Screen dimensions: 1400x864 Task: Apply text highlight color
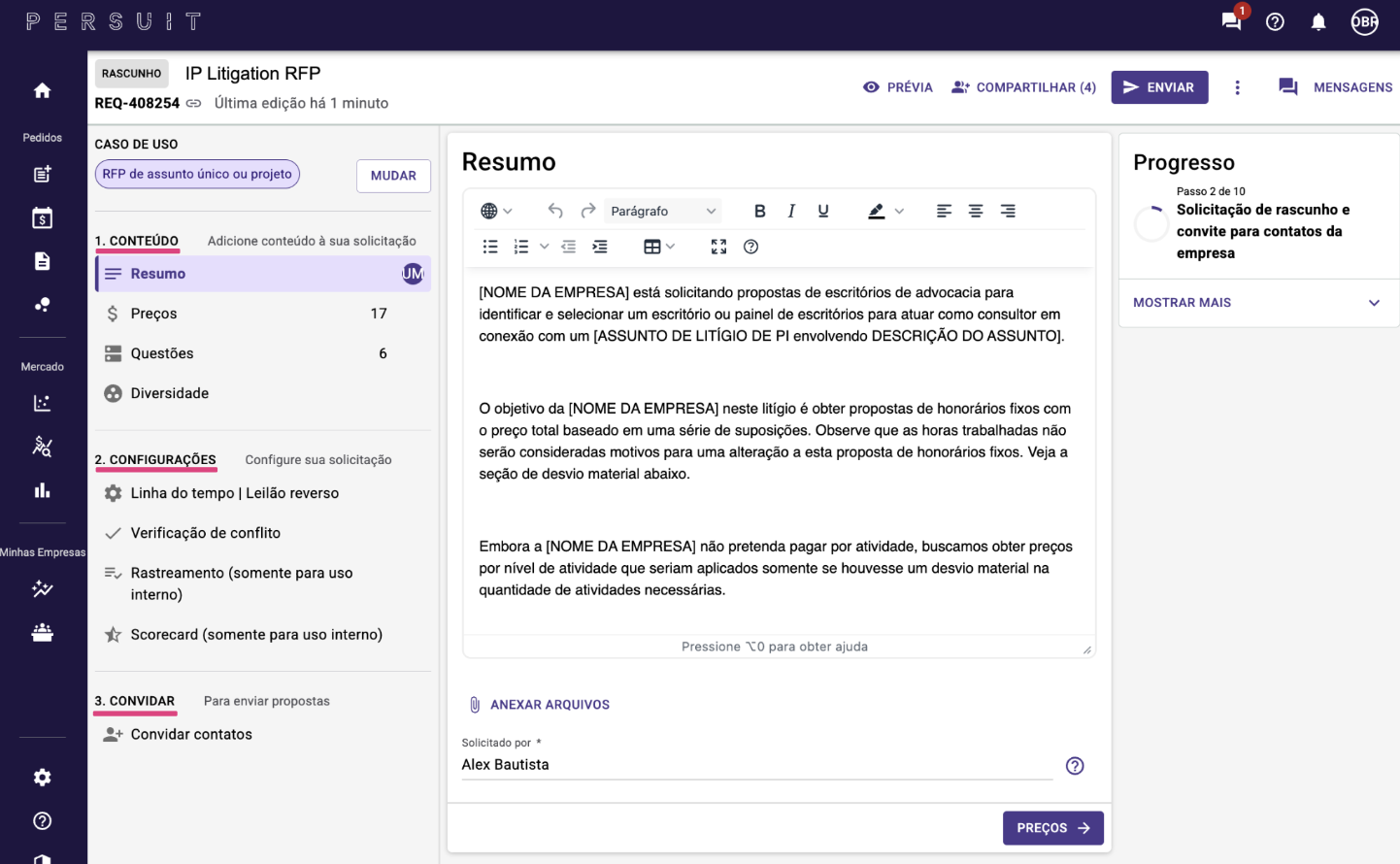(x=876, y=211)
